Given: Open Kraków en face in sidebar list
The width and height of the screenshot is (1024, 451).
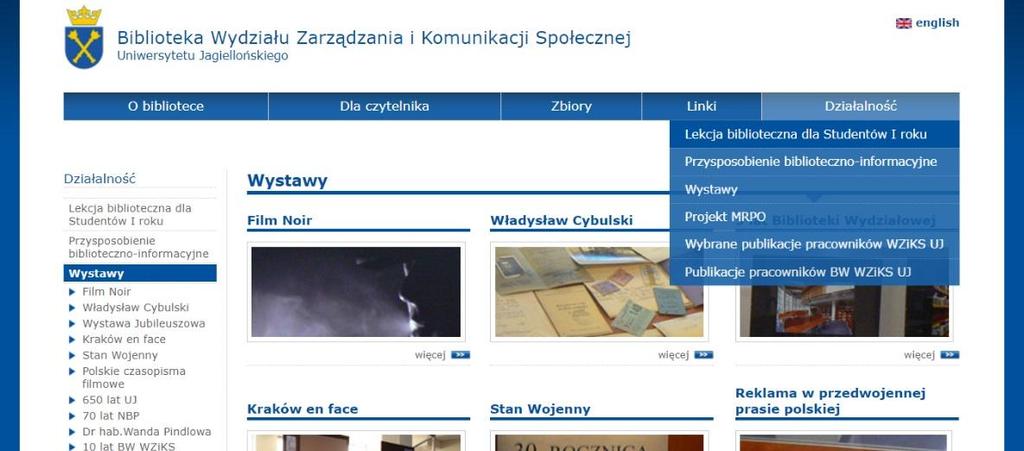Looking at the screenshot, I should tap(124, 339).
